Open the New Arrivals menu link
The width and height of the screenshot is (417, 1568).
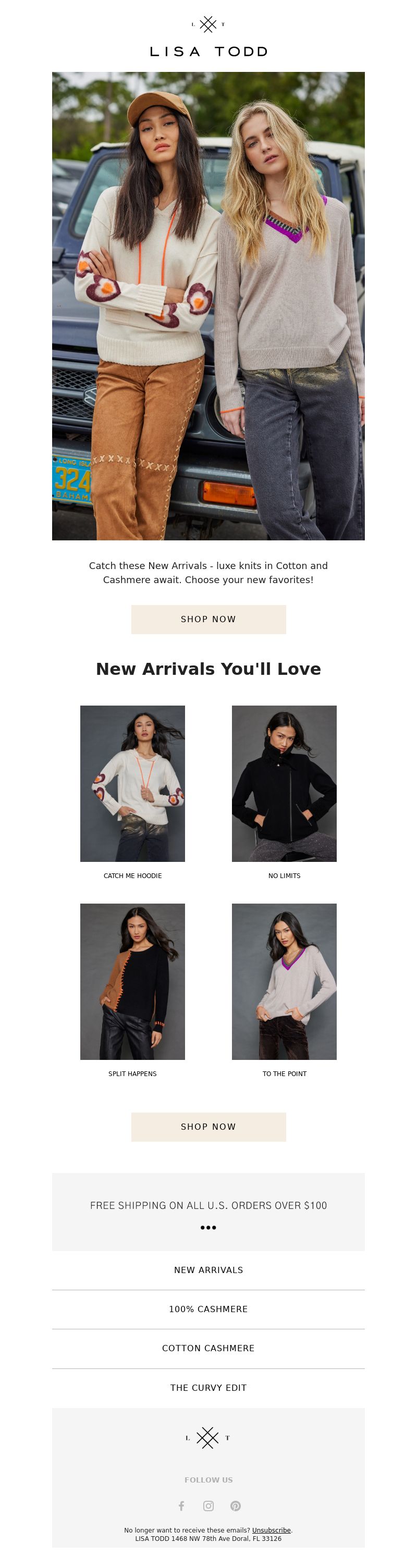208,1270
